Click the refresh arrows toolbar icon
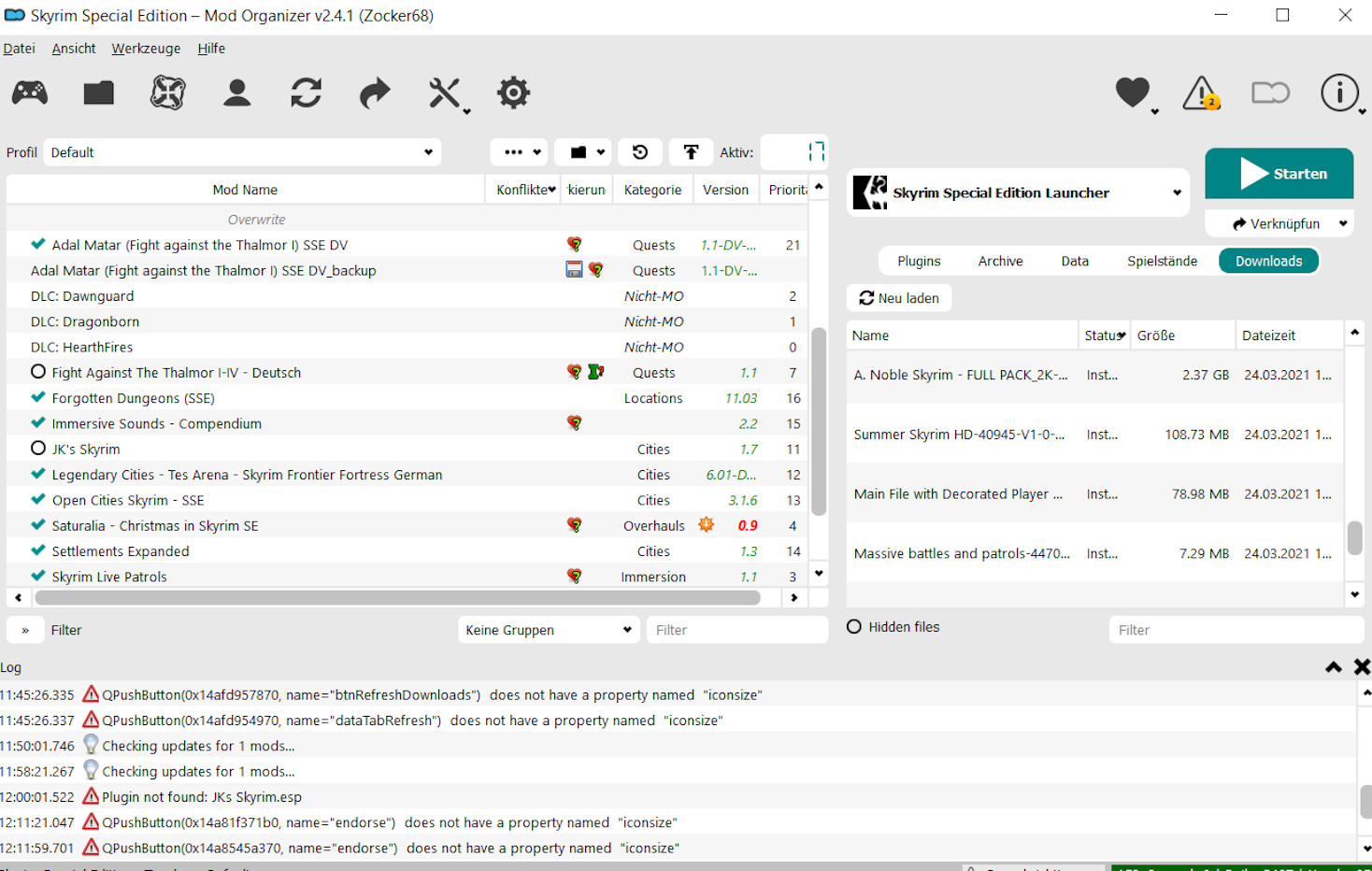The image size is (1372, 871). 306,93
